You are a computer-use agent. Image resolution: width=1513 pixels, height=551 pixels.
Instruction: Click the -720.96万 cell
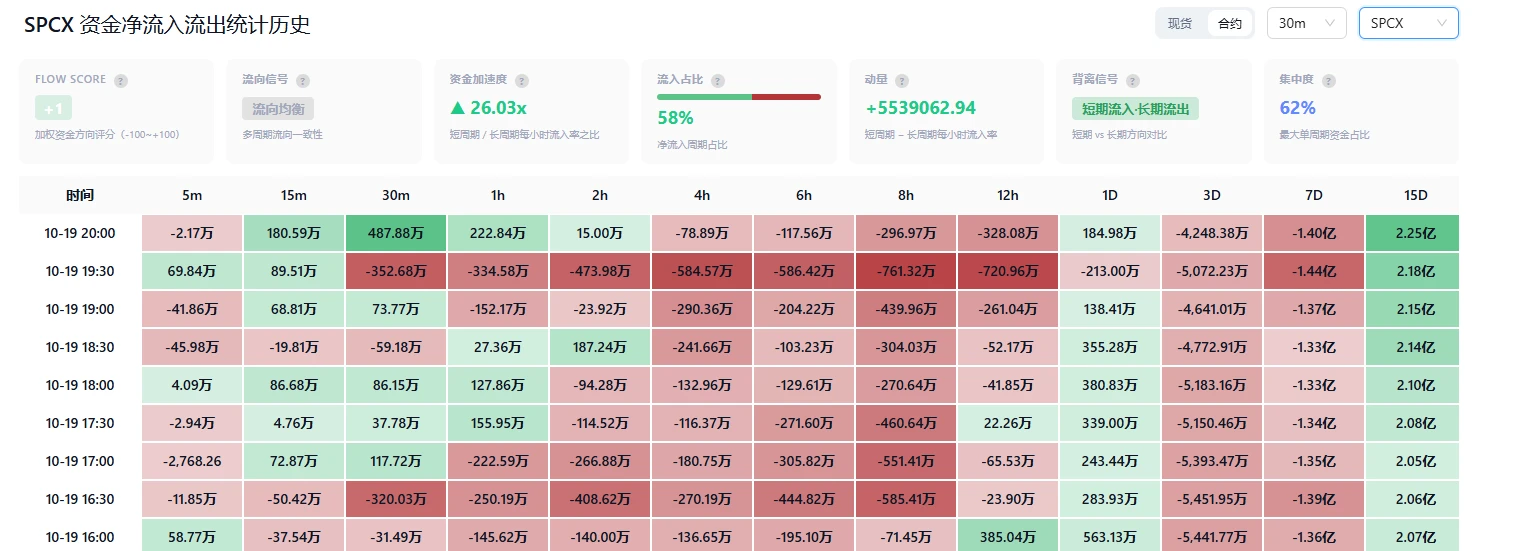[x=1008, y=271]
